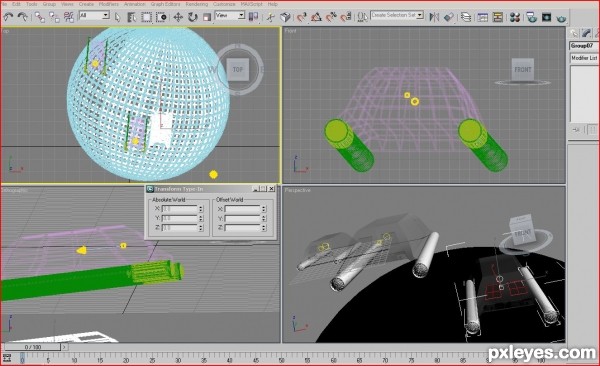Open the Rendering menu
The image size is (600, 366).
[x=196, y=4]
